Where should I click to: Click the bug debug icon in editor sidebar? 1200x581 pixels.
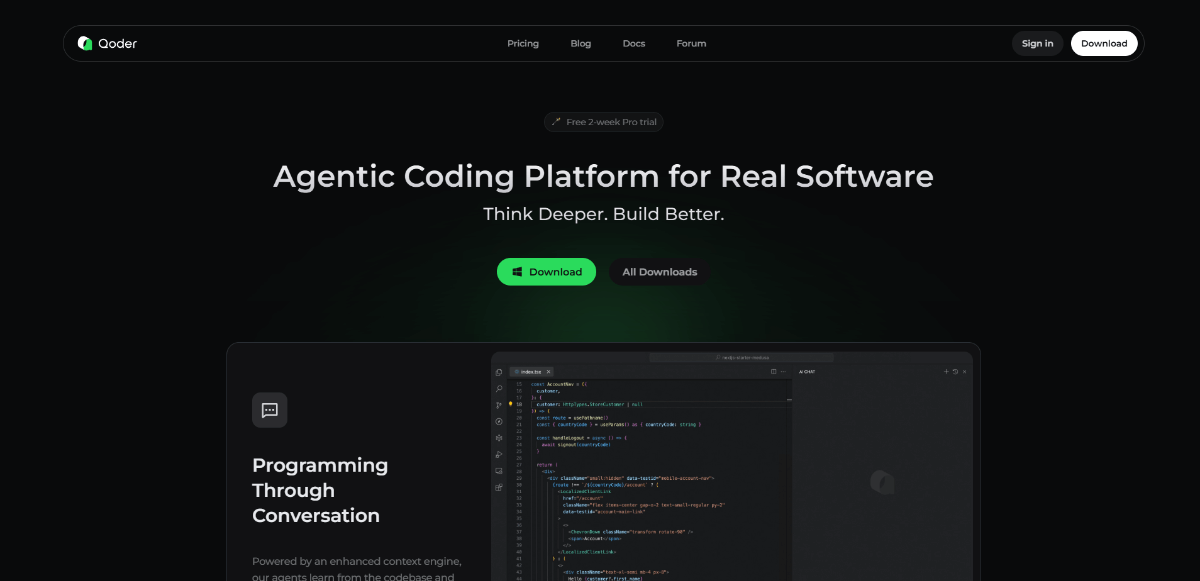pos(499,438)
